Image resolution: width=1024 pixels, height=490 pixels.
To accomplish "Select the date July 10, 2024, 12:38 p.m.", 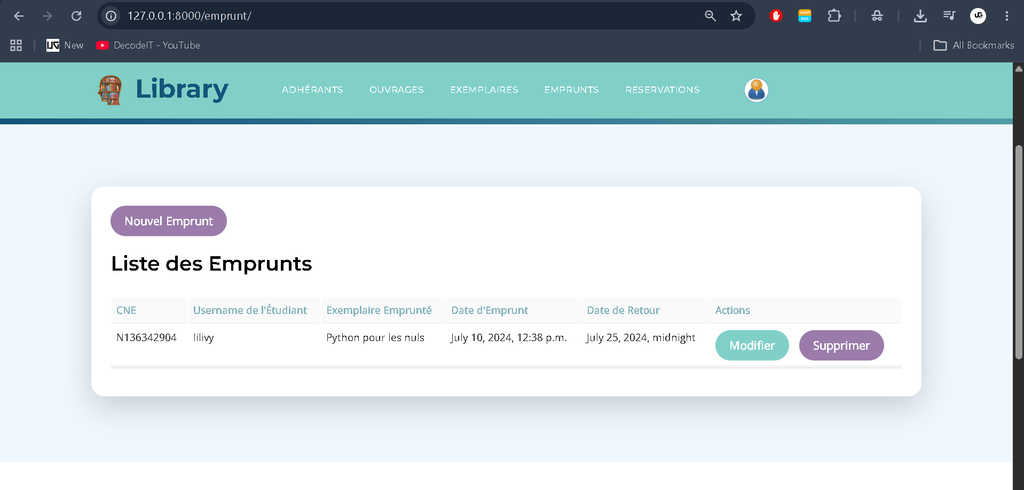I will [509, 338].
